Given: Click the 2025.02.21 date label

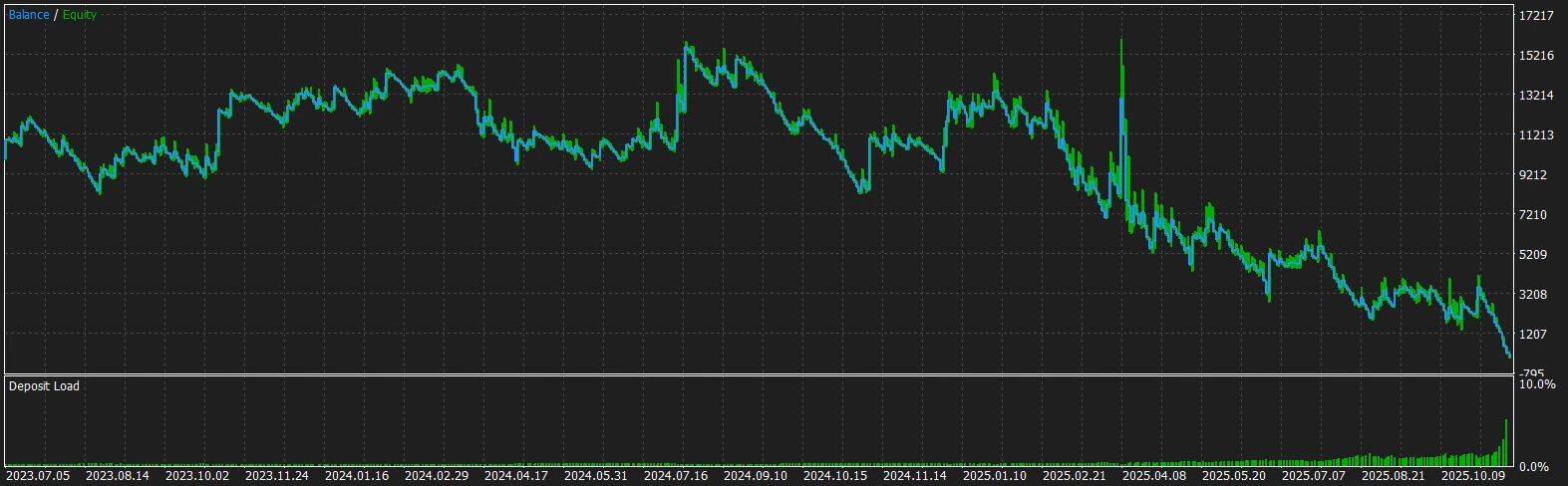Looking at the screenshot, I should coord(1075,476).
